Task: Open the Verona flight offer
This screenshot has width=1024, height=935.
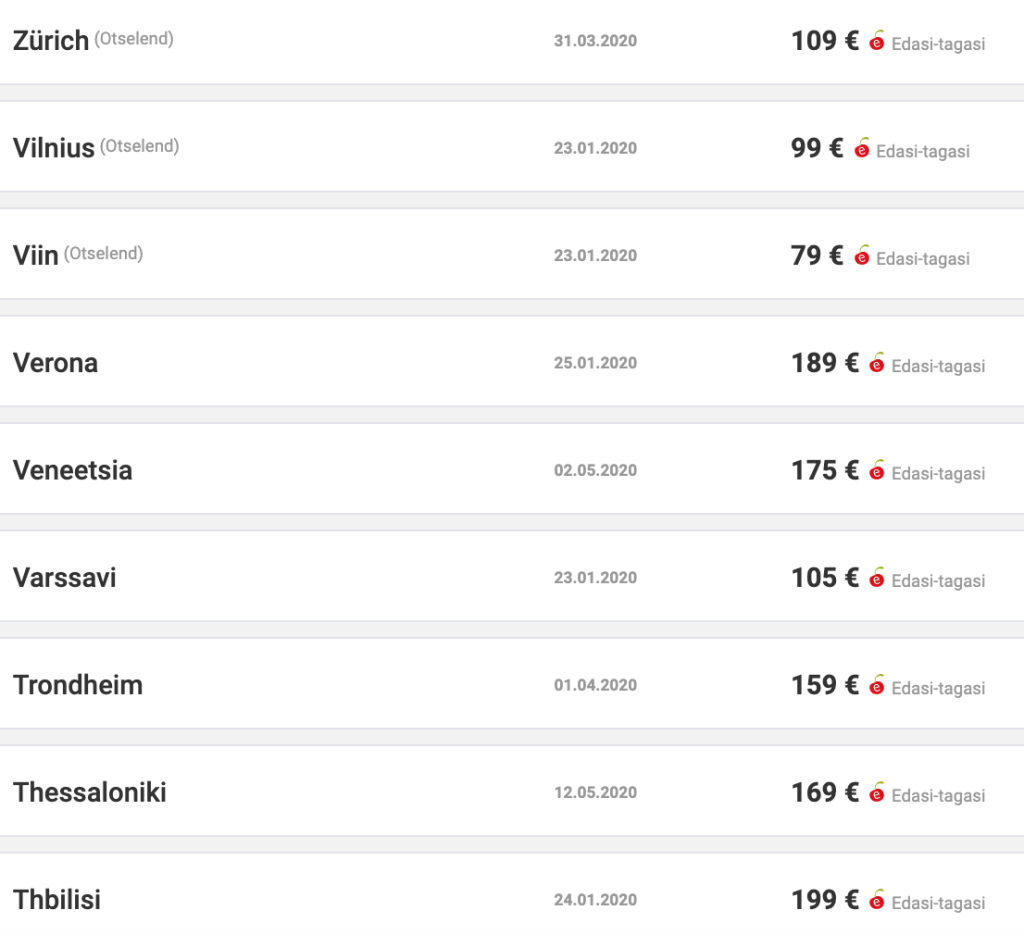Action: [x=56, y=363]
